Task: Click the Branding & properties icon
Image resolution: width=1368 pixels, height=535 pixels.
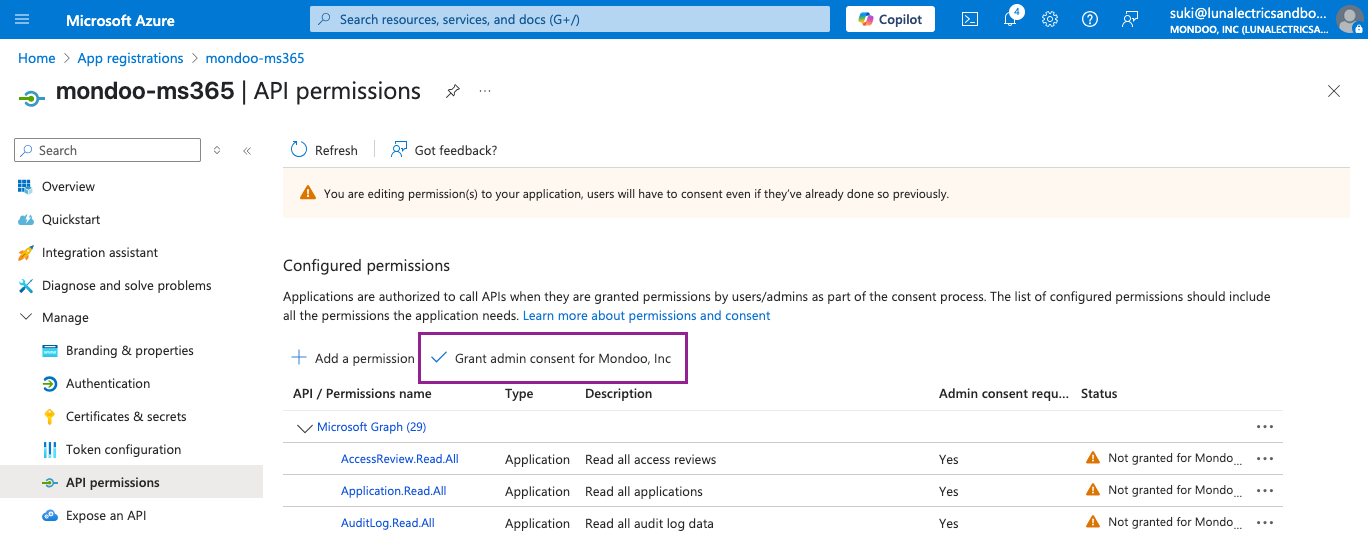Action: (49, 350)
